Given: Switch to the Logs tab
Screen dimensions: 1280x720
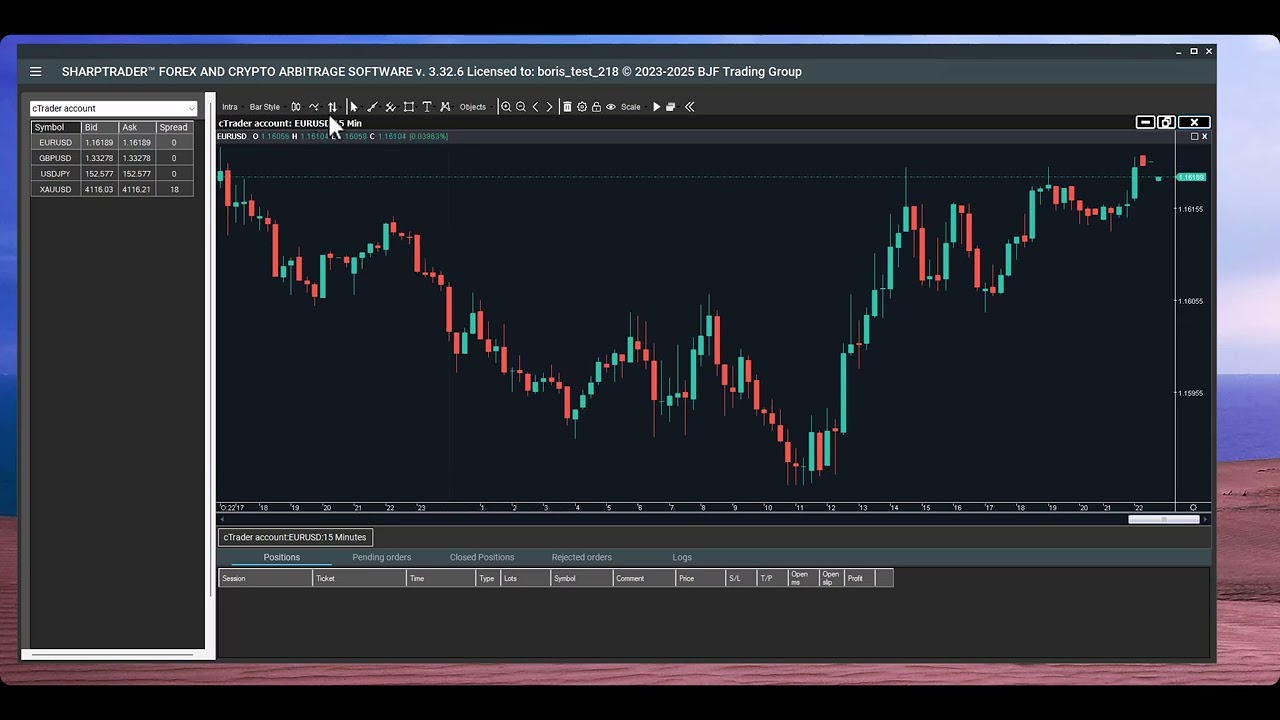Looking at the screenshot, I should pos(682,557).
